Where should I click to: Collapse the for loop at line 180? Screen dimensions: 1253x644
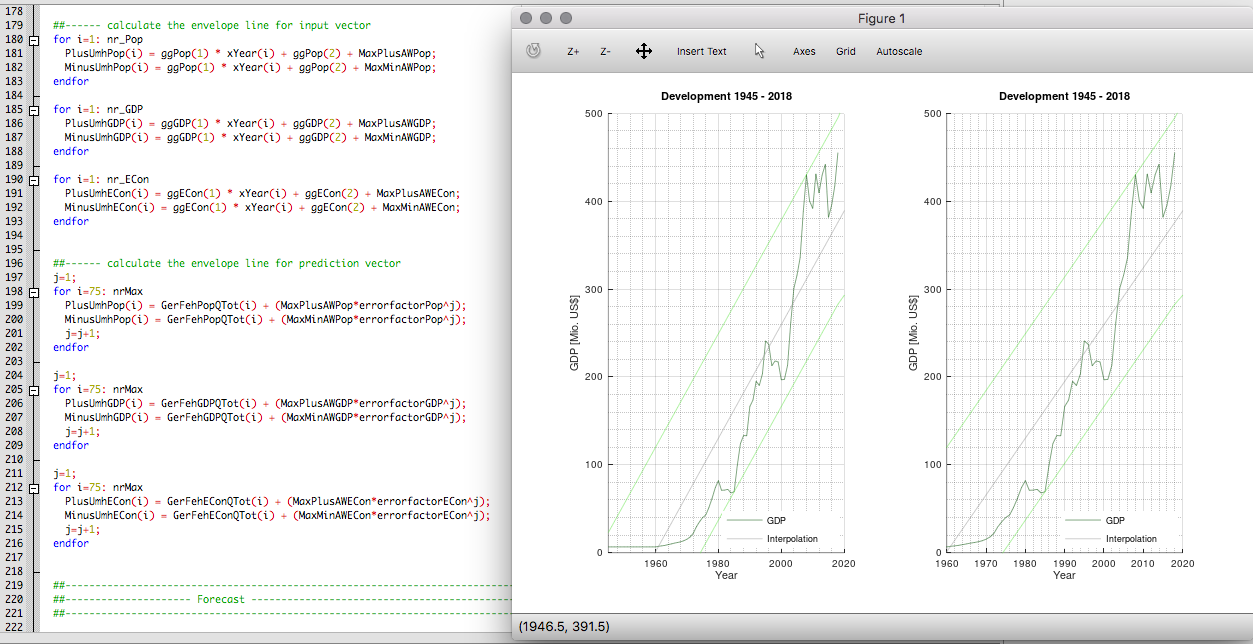34,40
